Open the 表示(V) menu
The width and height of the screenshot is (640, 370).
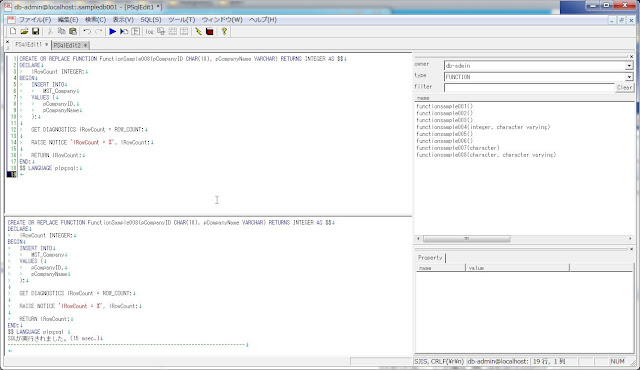tap(123, 20)
